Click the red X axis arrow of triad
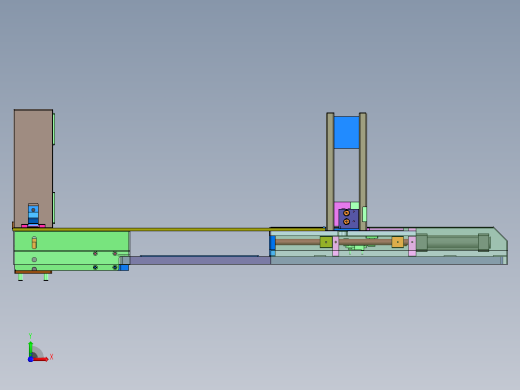Viewport: 520px width, 390px height. (41, 359)
